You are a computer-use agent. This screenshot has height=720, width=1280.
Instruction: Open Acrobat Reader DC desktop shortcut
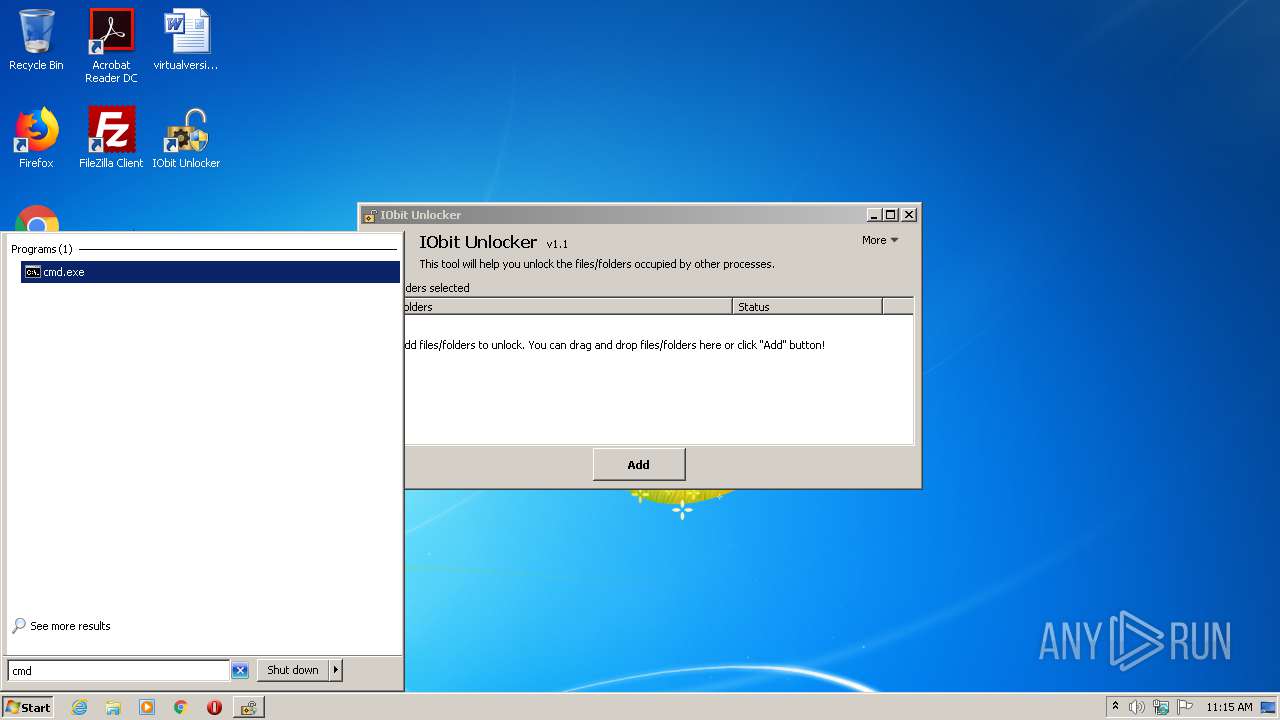click(111, 45)
